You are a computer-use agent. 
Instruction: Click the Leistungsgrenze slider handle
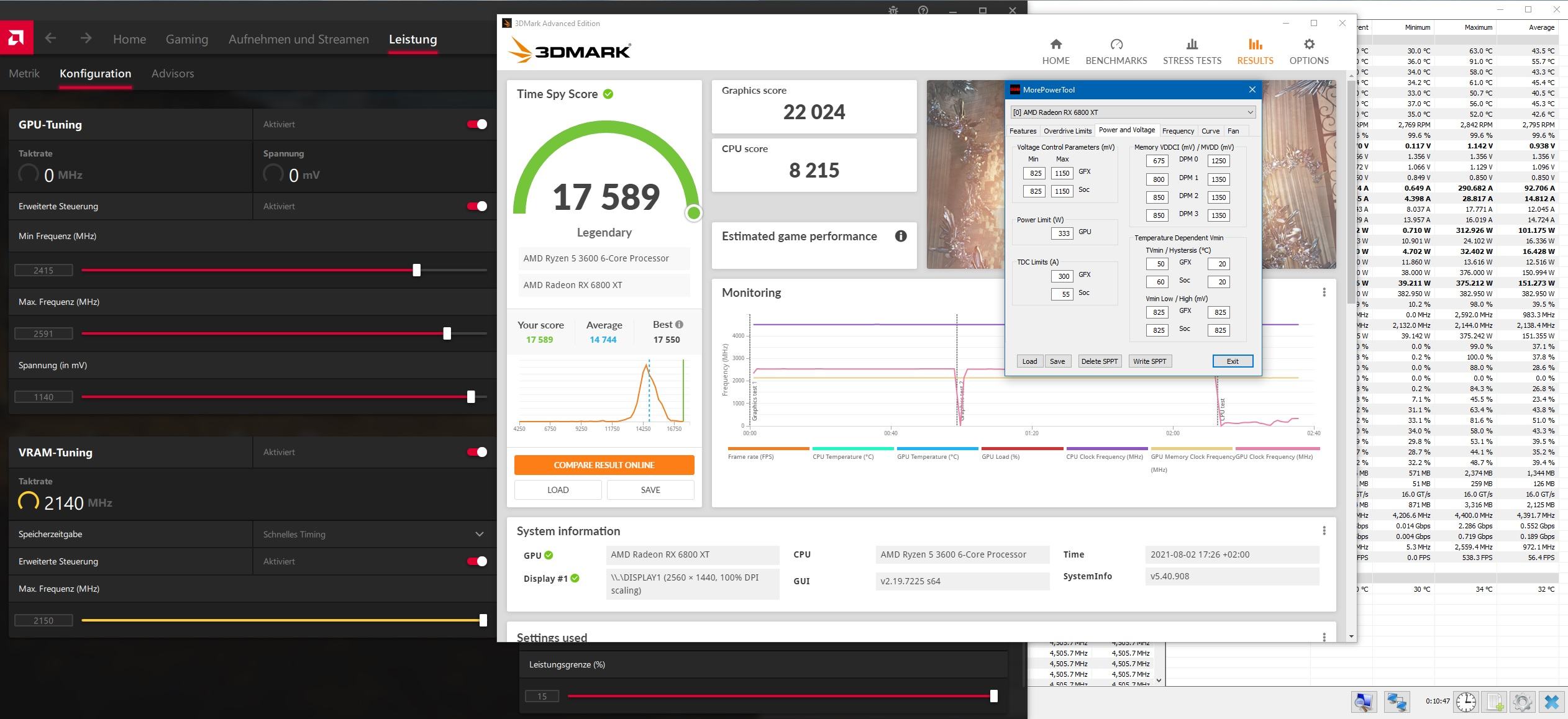pos(994,696)
